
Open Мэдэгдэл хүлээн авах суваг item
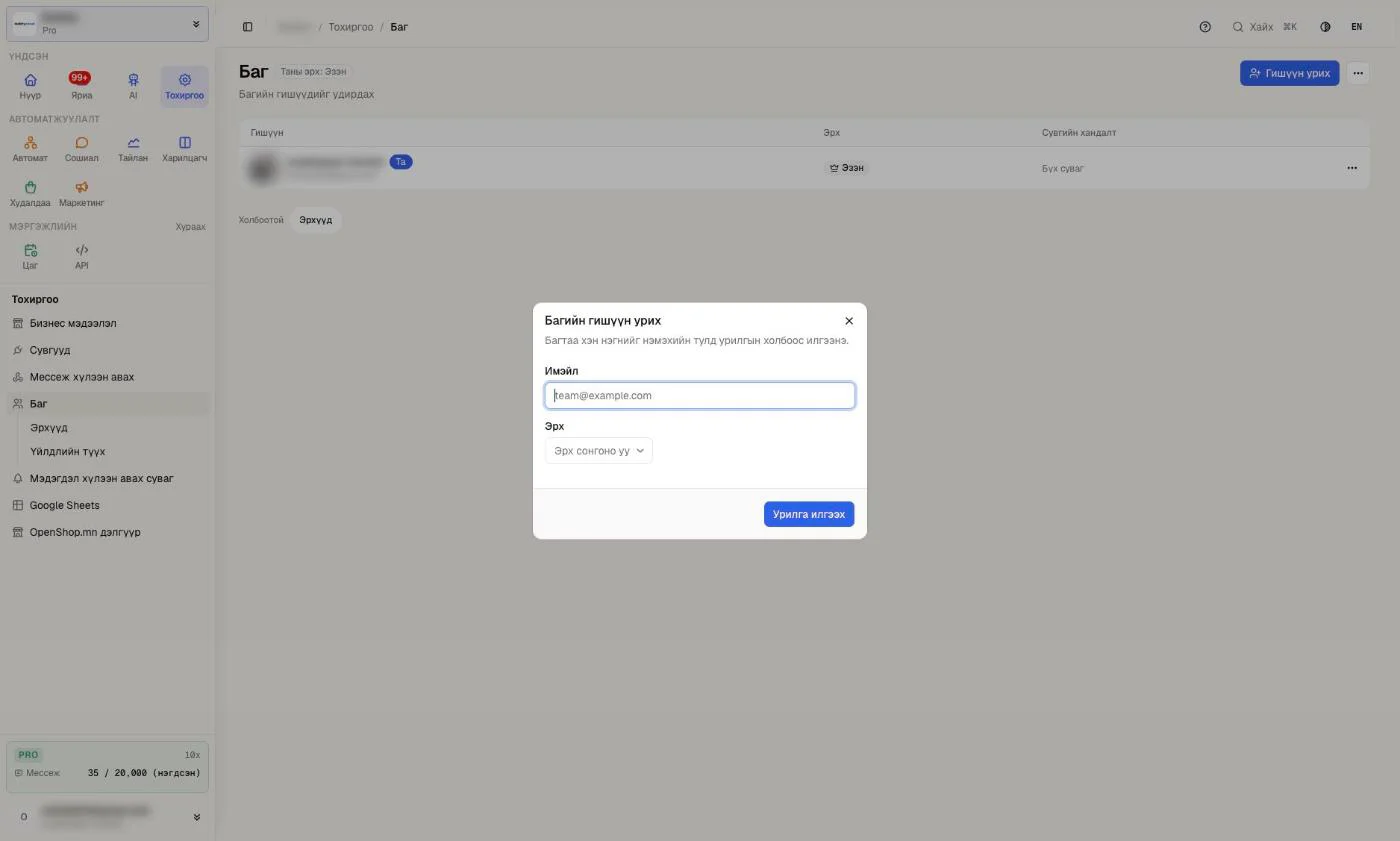pos(107,479)
